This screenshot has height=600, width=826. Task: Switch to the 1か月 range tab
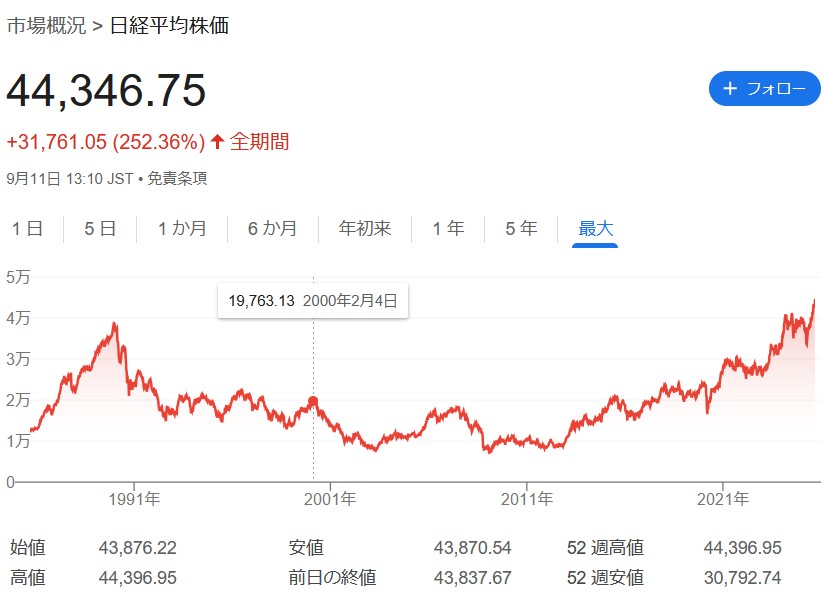pyautogui.click(x=182, y=229)
